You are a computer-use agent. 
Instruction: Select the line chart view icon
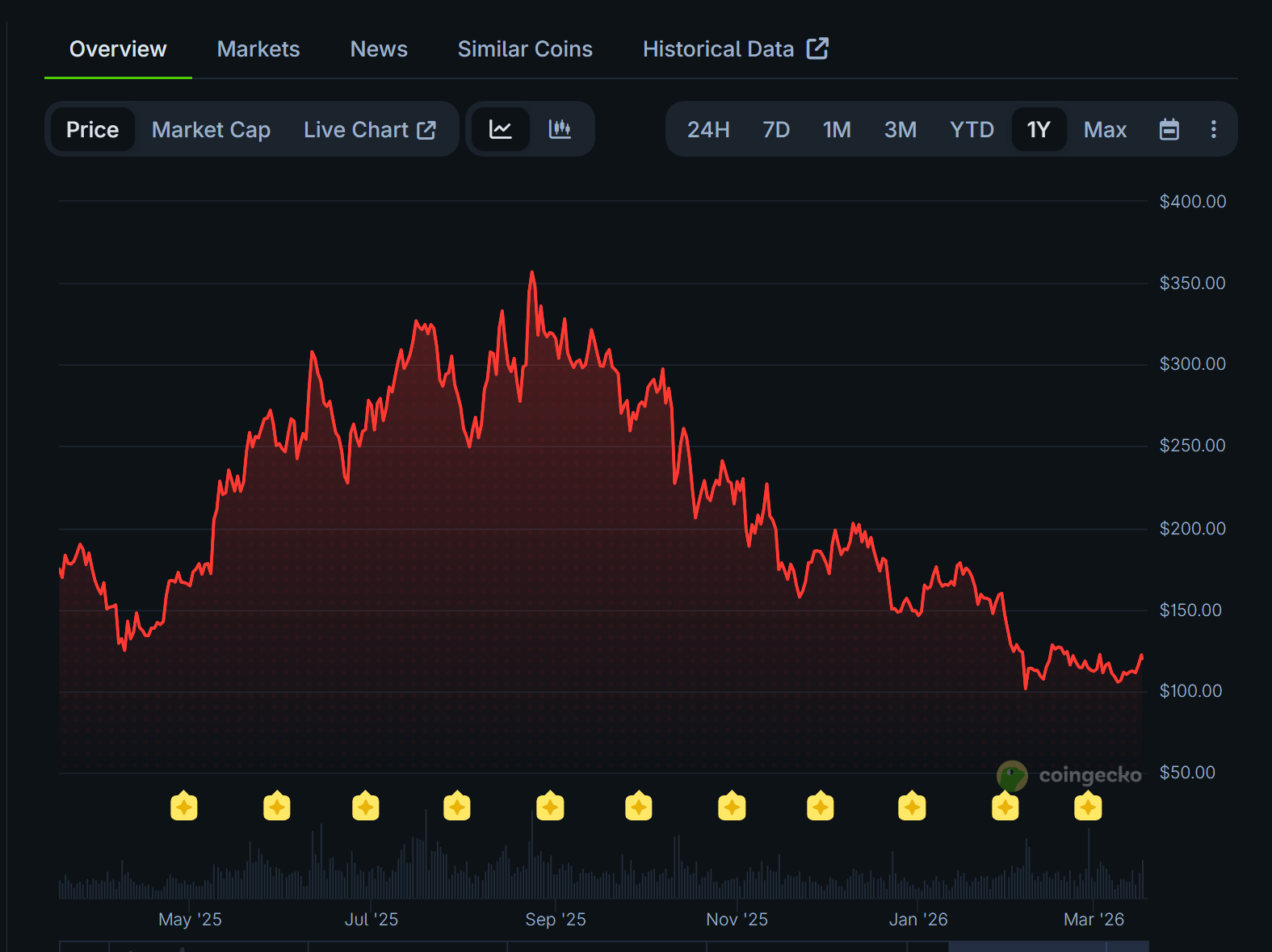coord(501,129)
